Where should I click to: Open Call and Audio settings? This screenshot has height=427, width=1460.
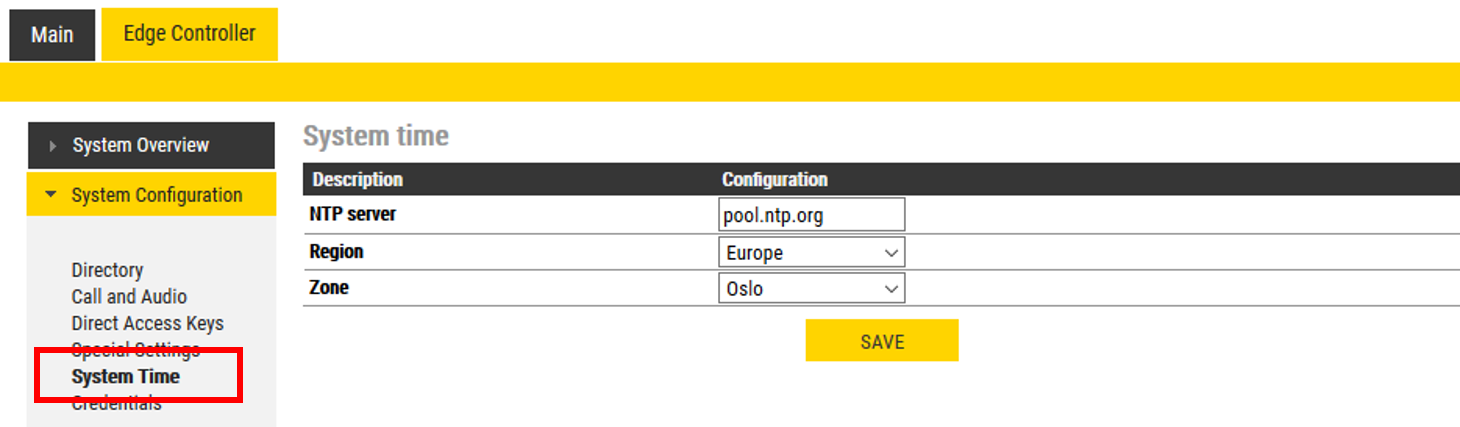click(x=129, y=297)
